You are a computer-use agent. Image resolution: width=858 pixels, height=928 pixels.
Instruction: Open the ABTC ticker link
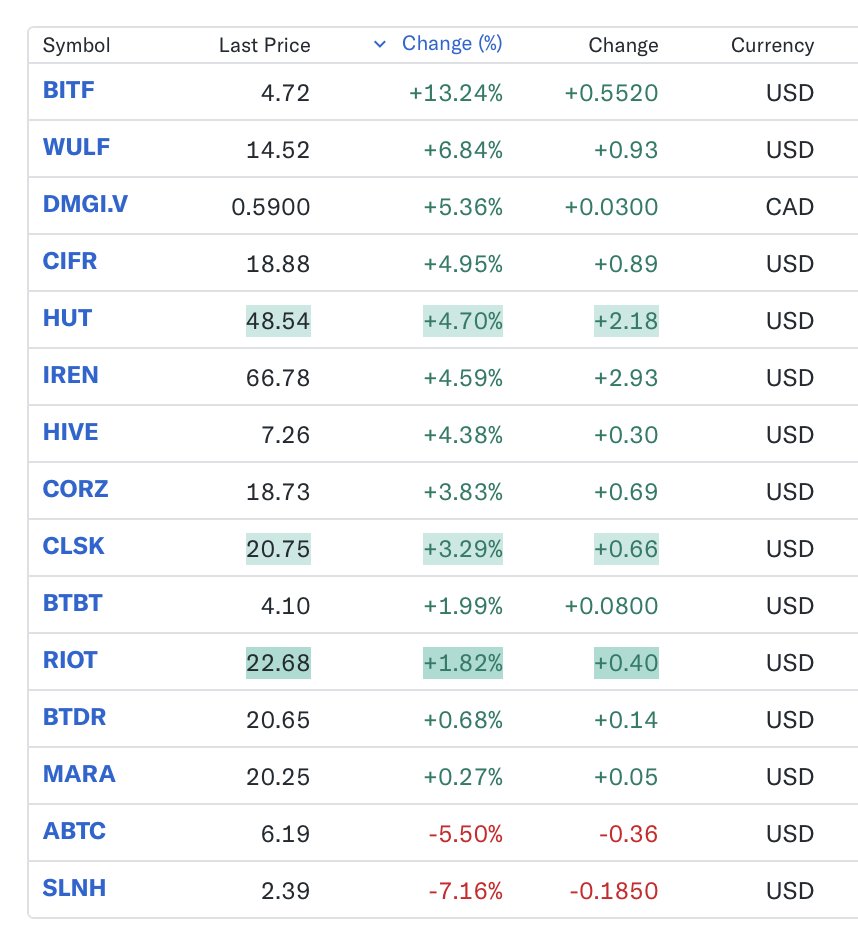tap(74, 832)
